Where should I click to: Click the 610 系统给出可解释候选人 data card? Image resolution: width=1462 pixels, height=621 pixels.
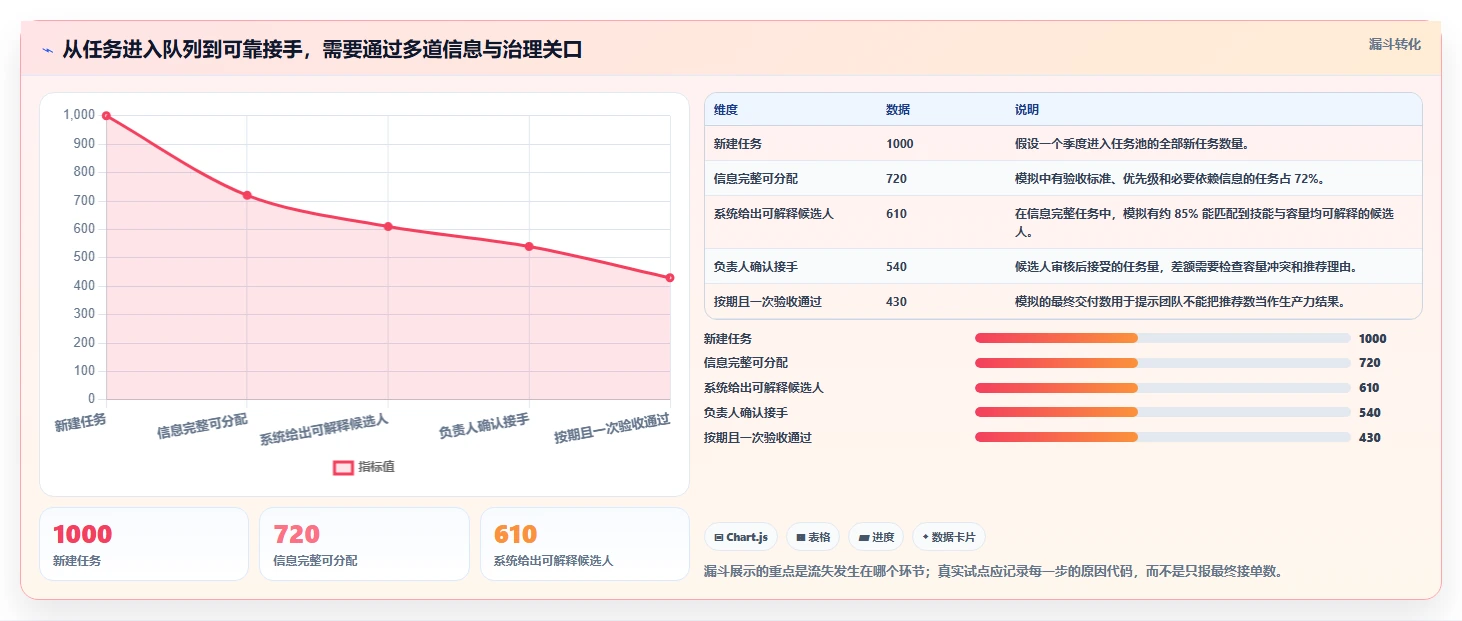tap(585, 544)
